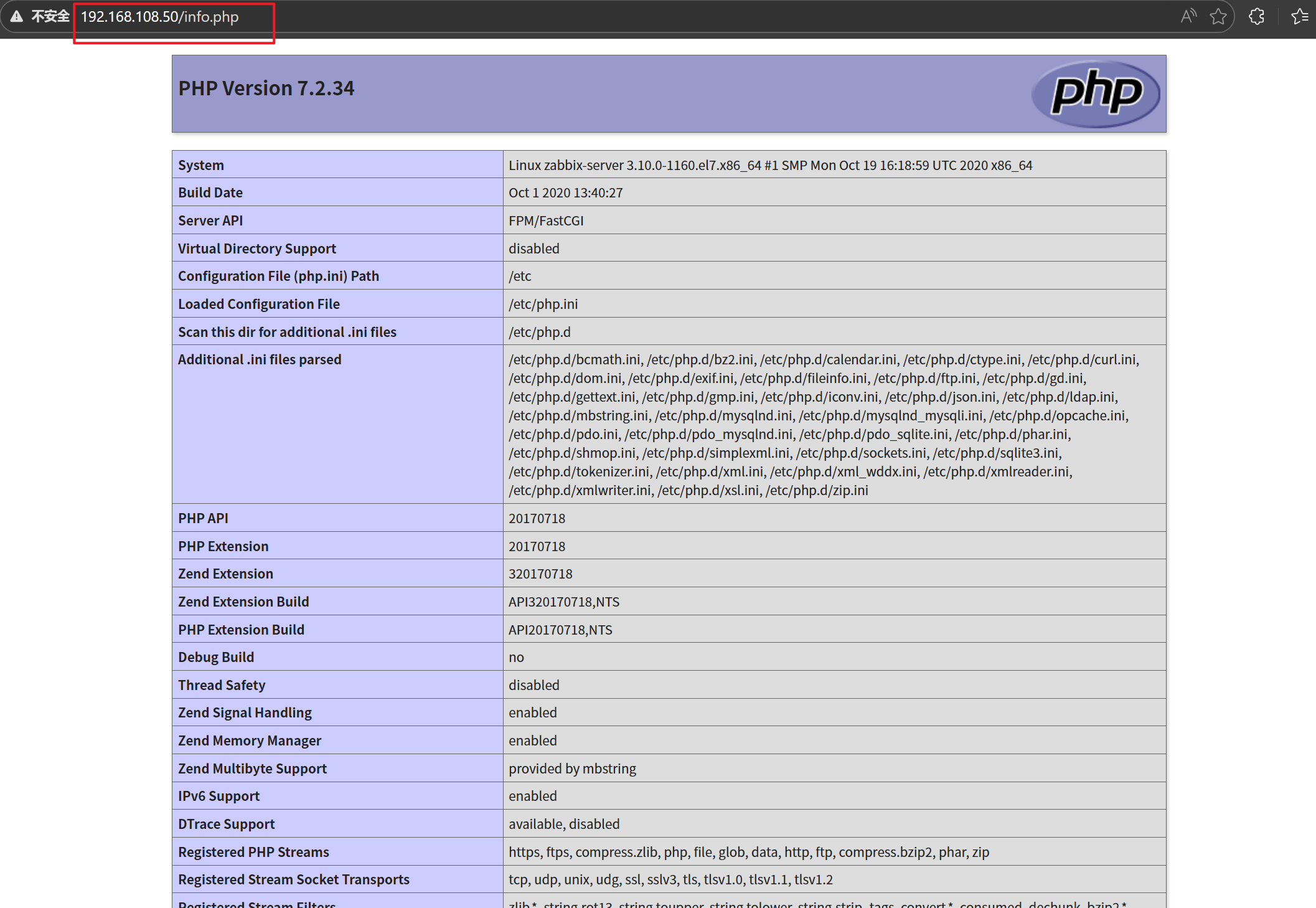Viewport: 1316px width, 908px height.
Task: Click the Debug Build value 'no'
Action: (x=516, y=657)
